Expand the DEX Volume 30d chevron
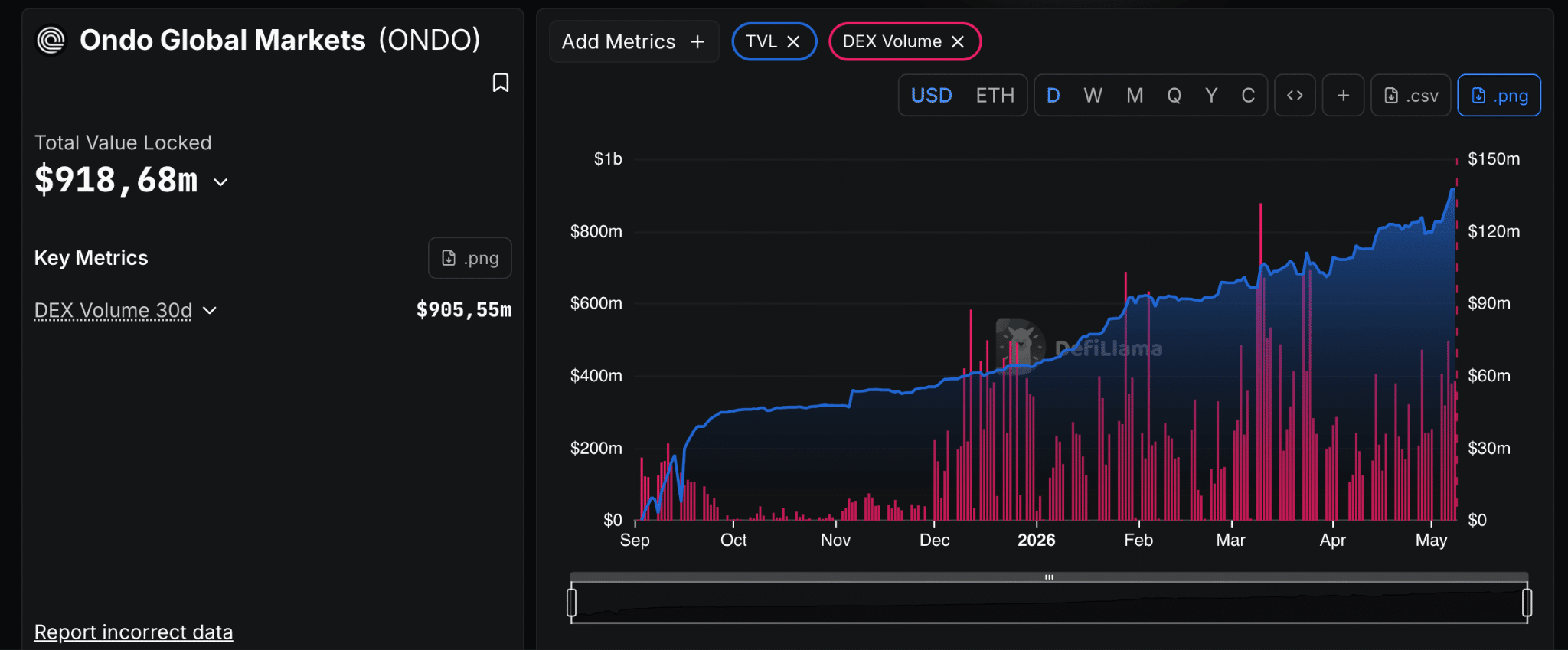 pos(210,310)
